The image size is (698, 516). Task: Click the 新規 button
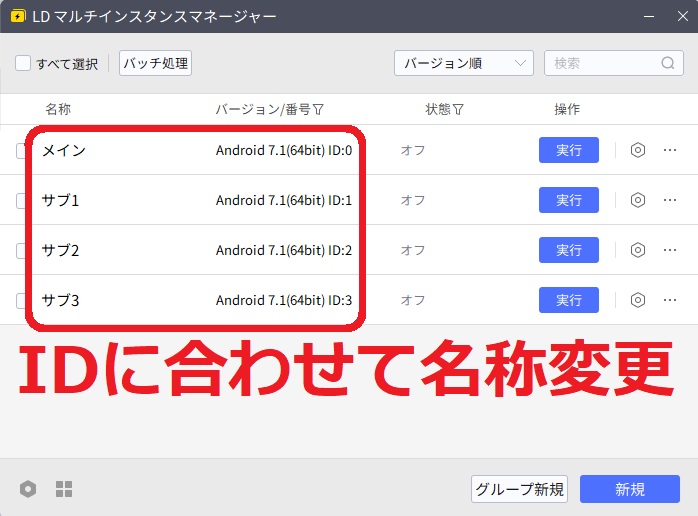(x=630, y=489)
